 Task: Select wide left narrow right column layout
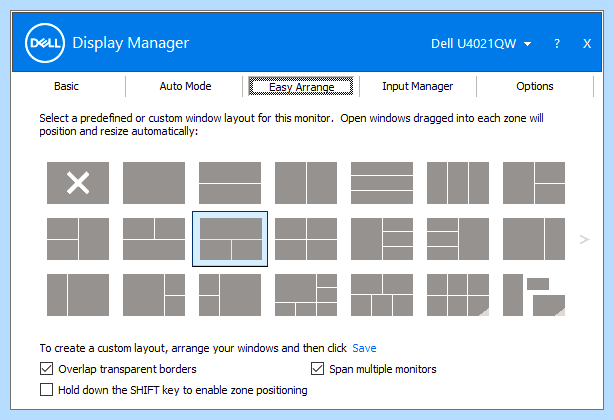(x=534, y=239)
